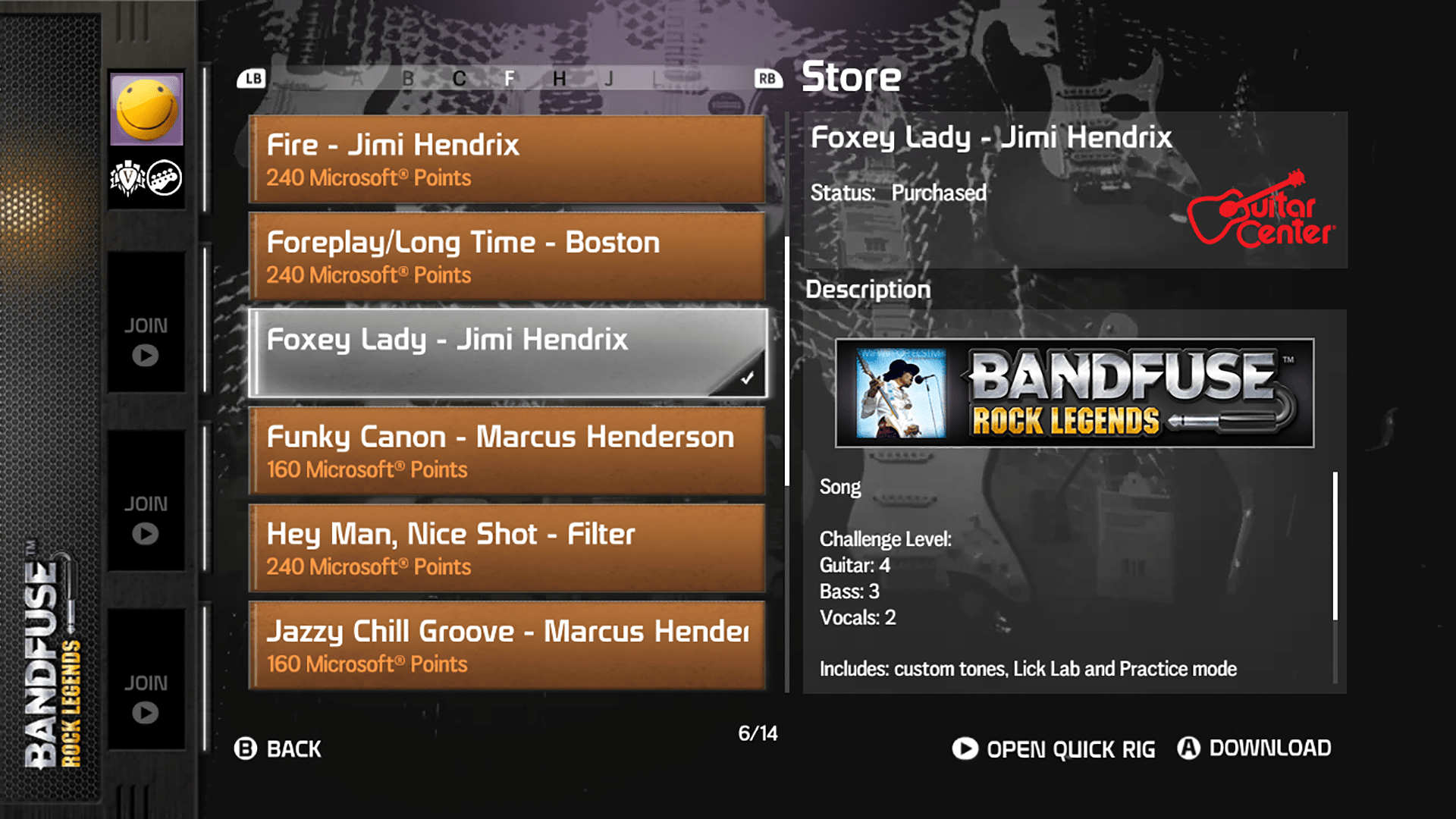Viewport: 1456px width, 819px height.
Task: Click the bass guitar instrument badge
Action: (x=165, y=178)
